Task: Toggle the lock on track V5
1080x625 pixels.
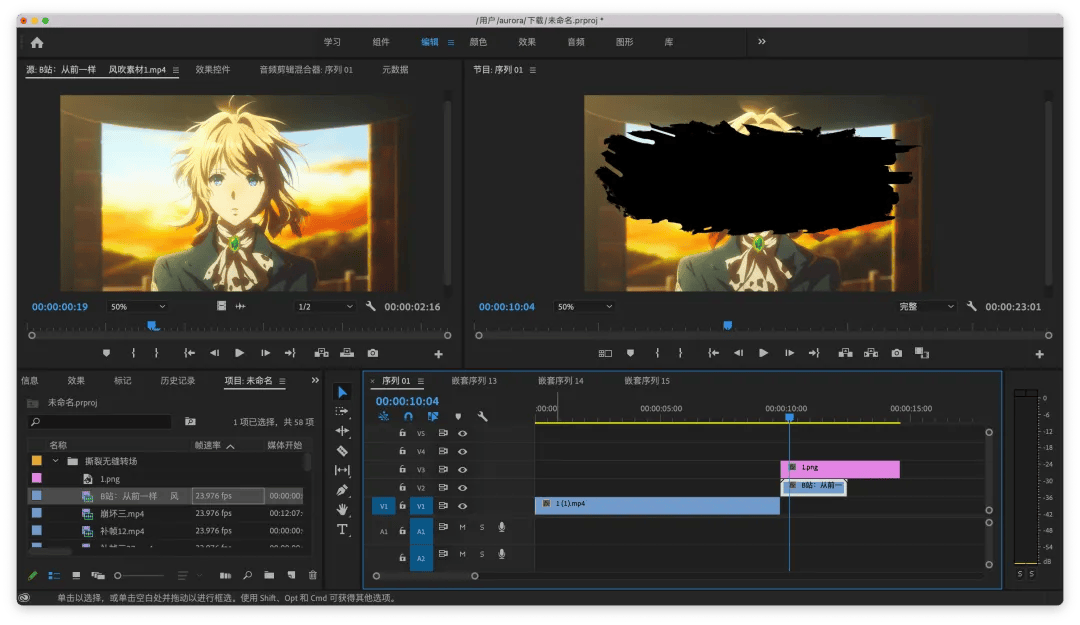Action: 402,434
